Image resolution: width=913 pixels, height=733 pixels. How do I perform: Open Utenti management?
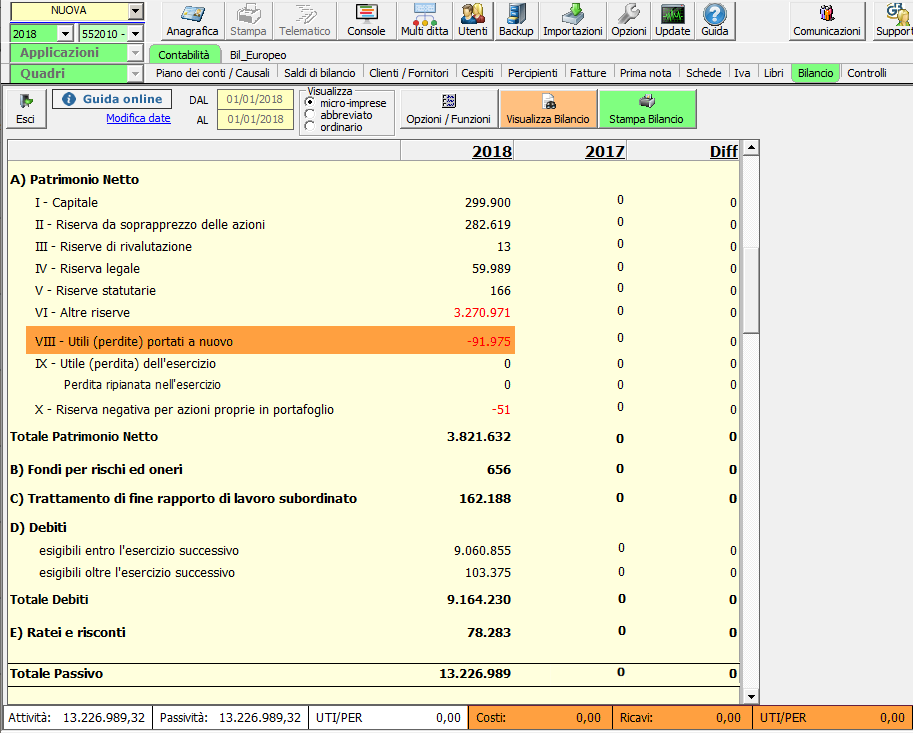pos(473,21)
